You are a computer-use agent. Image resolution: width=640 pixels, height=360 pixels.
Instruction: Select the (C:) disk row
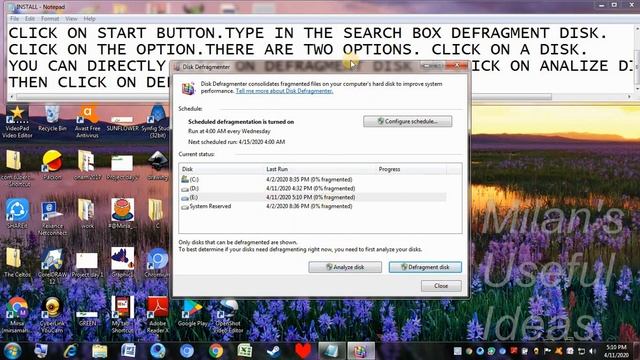(x=313, y=179)
